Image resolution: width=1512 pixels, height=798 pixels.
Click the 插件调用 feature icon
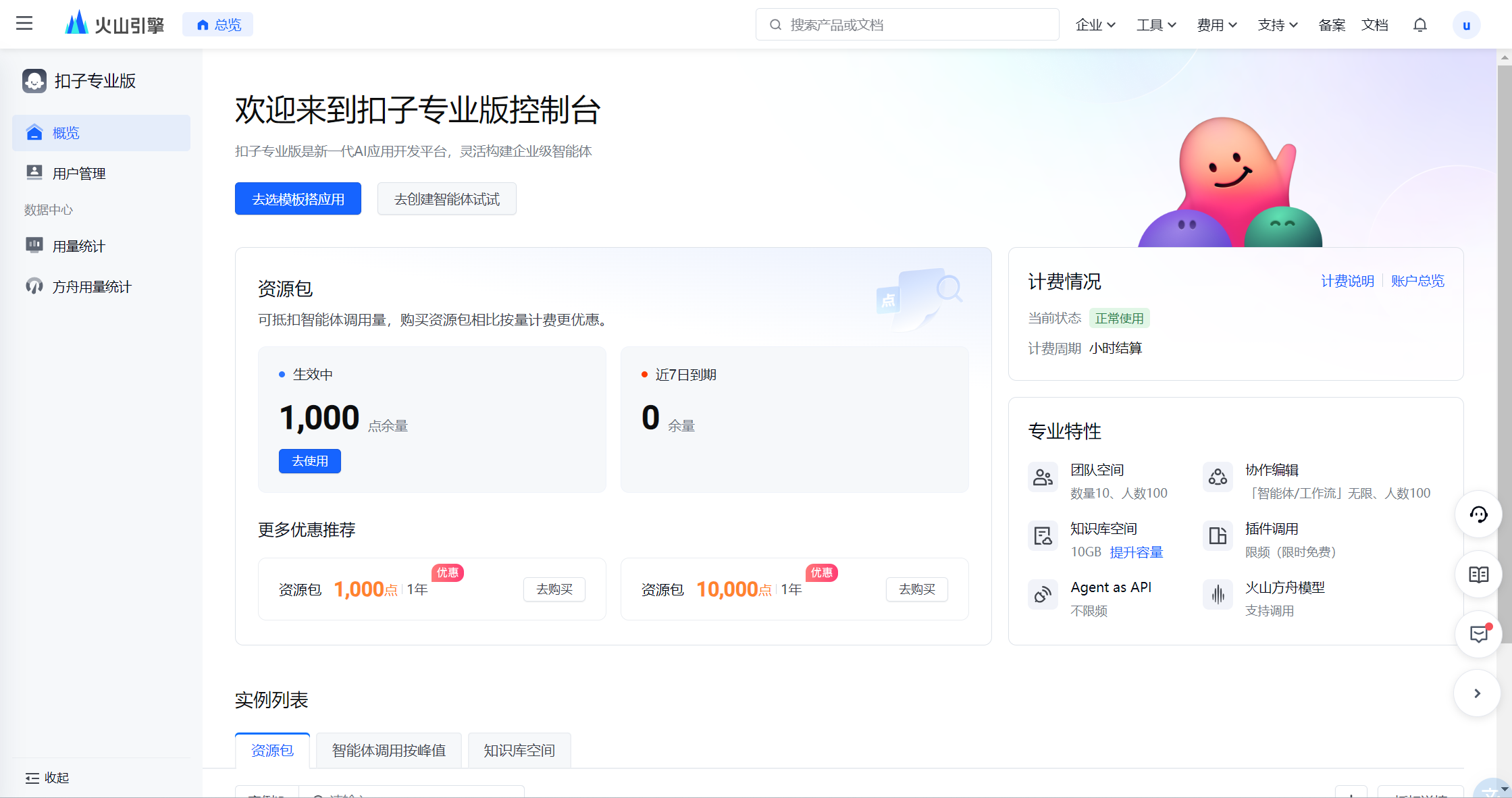point(1218,537)
